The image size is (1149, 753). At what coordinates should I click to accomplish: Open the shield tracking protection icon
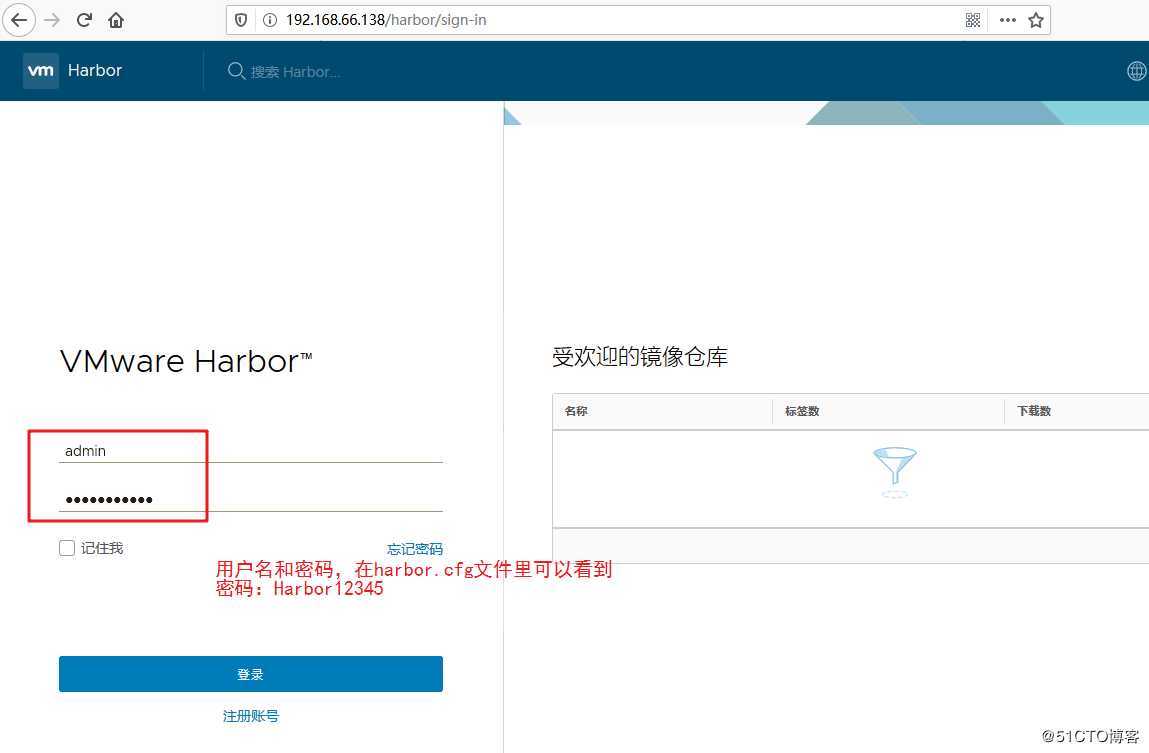[240, 20]
